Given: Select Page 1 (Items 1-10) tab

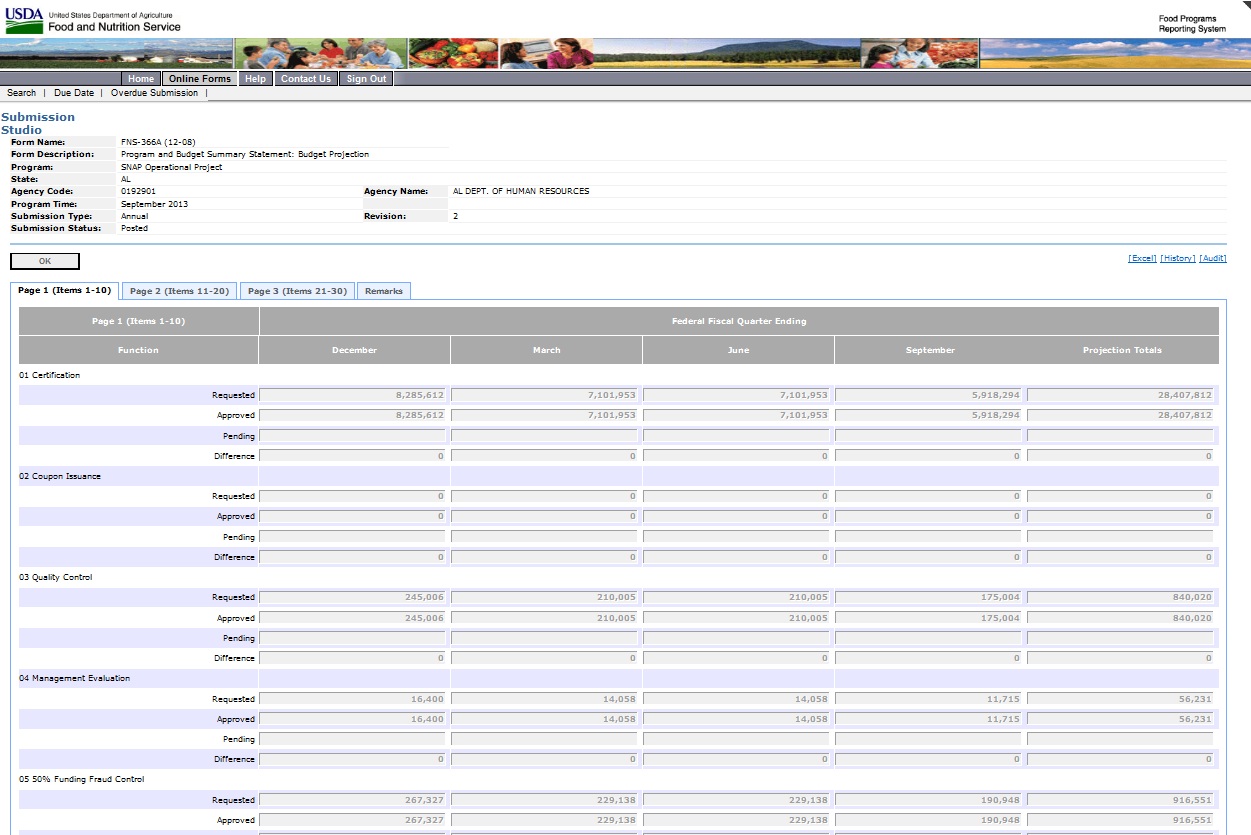Looking at the screenshot, I should (x=65, y=291).
